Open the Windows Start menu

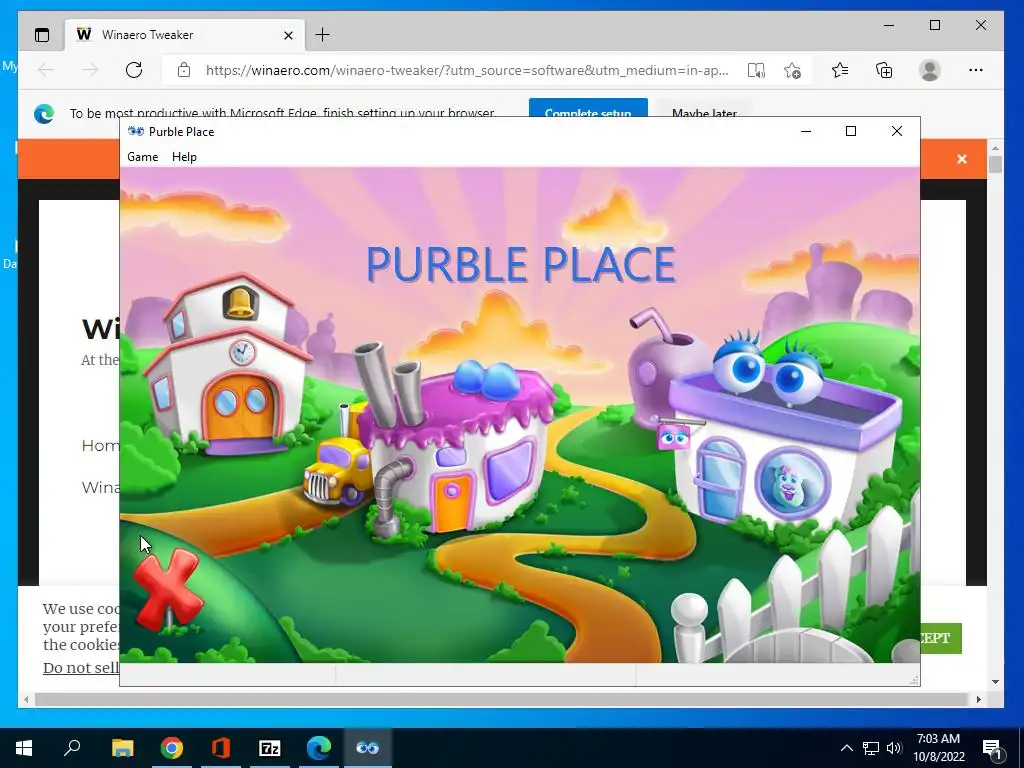[24, 748]
